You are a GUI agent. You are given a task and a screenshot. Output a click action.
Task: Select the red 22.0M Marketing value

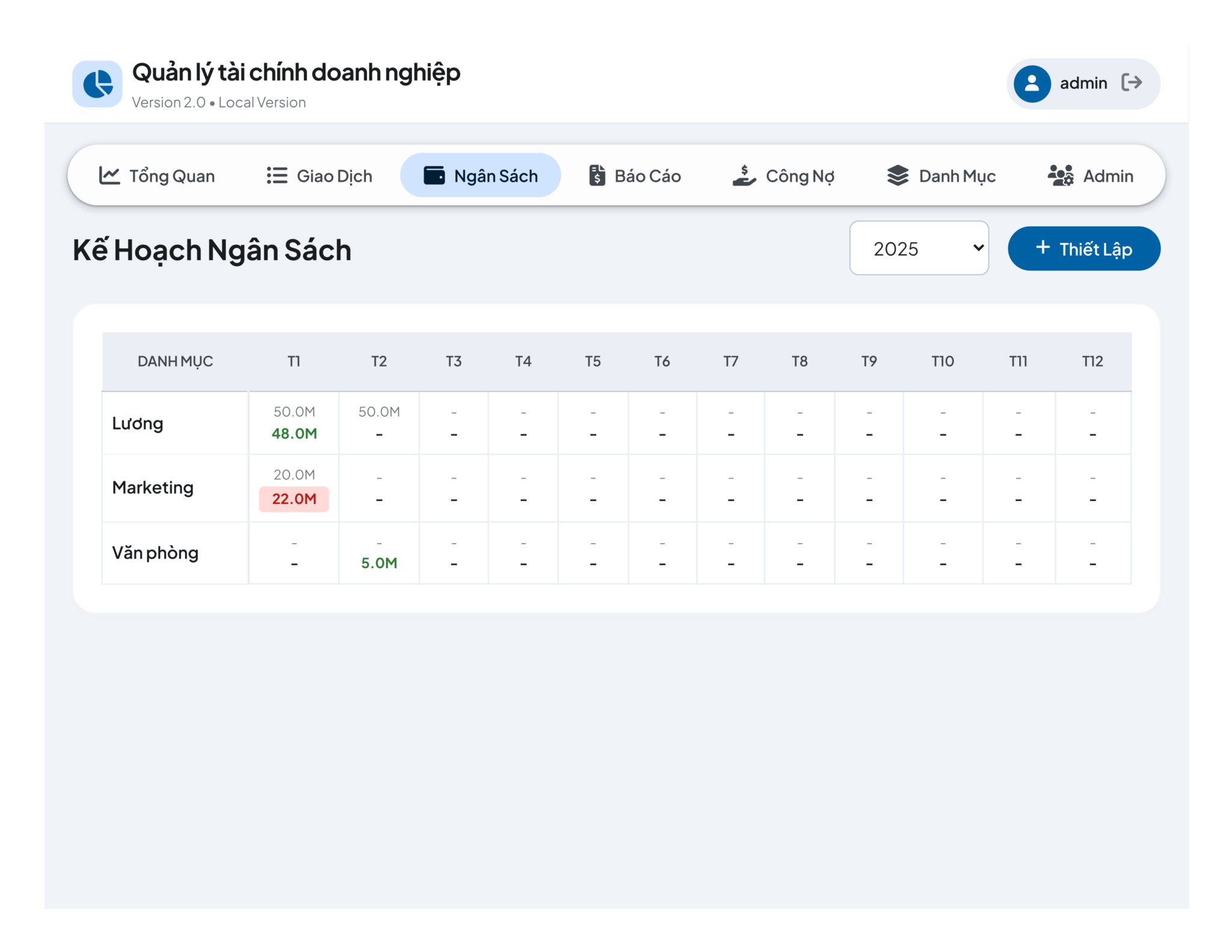point(294,499)
